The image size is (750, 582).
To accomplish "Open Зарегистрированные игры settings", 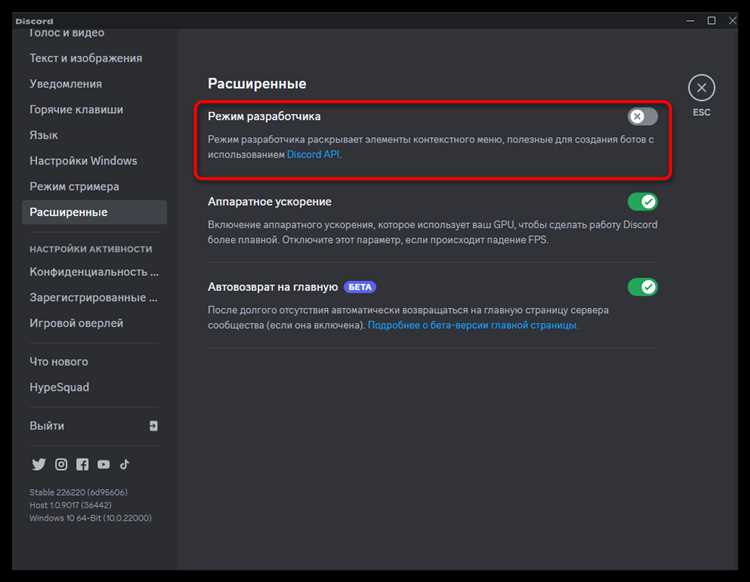I will click(x=93, y=297).
